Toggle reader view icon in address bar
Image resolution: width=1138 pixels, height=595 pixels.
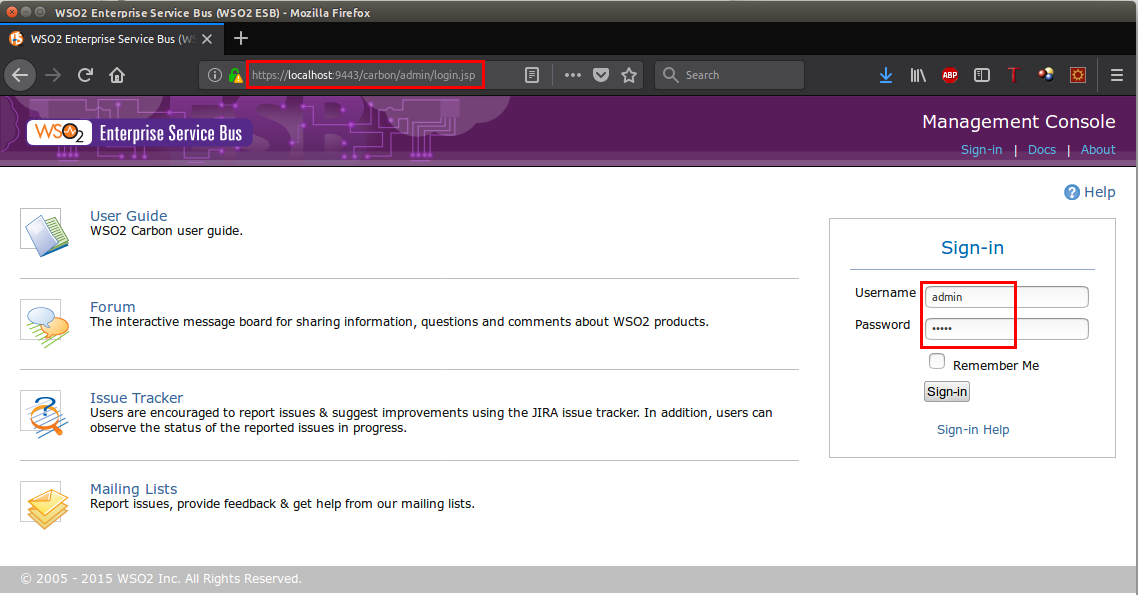coord(533,75)
